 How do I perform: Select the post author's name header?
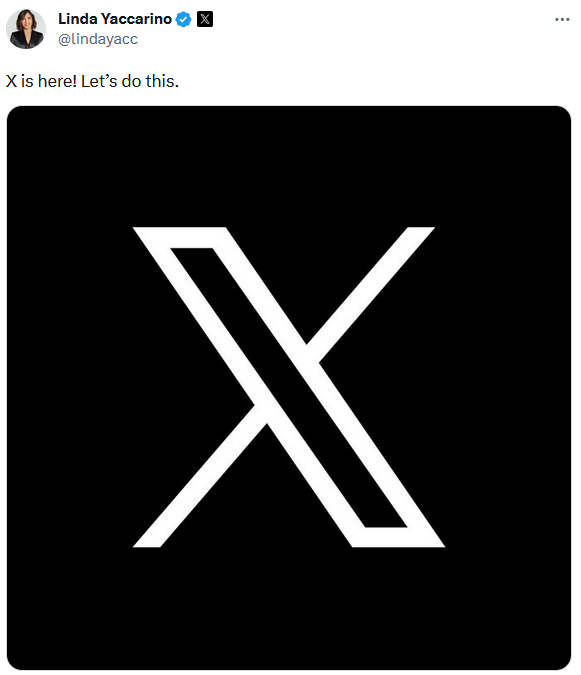[115, 19]
